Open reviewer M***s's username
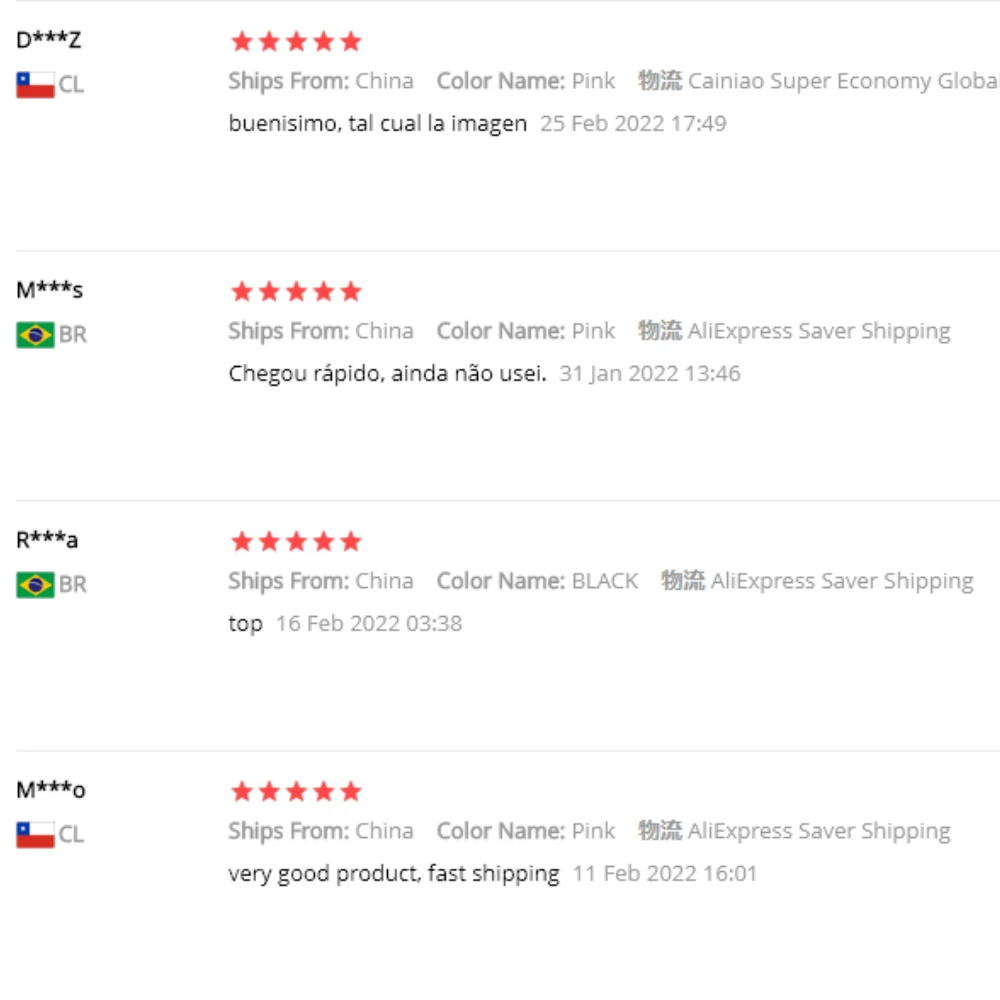This screenshot has height=1000, width=1000. tap(50, 291)
